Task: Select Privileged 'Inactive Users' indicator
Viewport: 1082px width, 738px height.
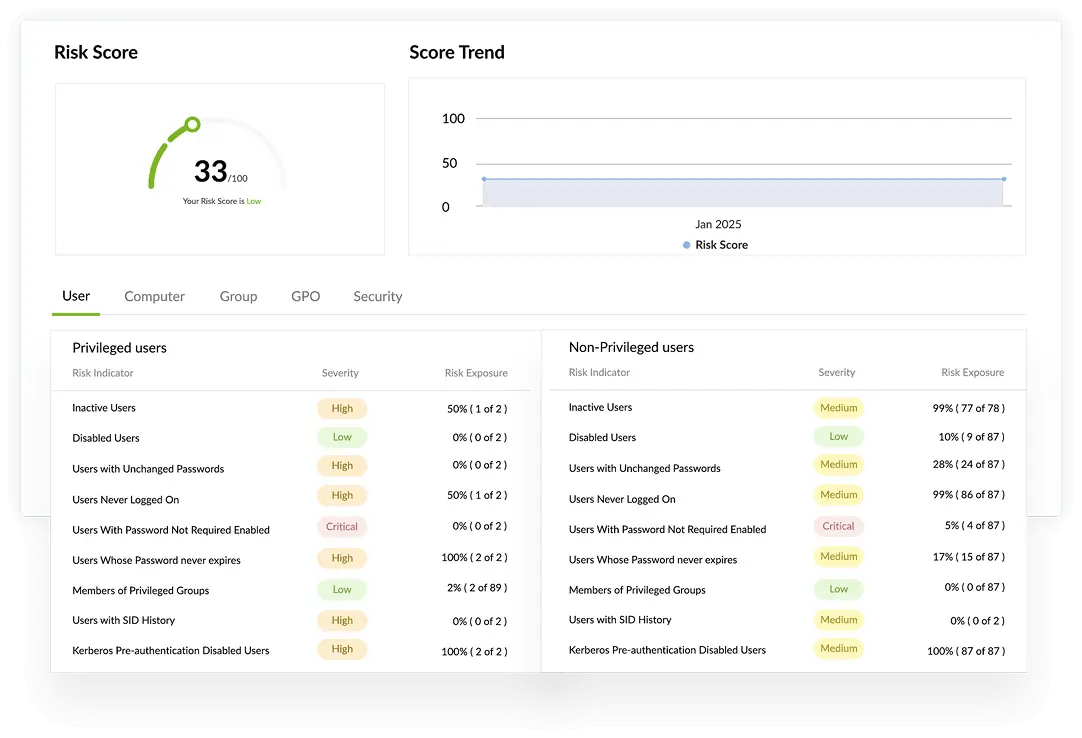Action: point(104,408)
